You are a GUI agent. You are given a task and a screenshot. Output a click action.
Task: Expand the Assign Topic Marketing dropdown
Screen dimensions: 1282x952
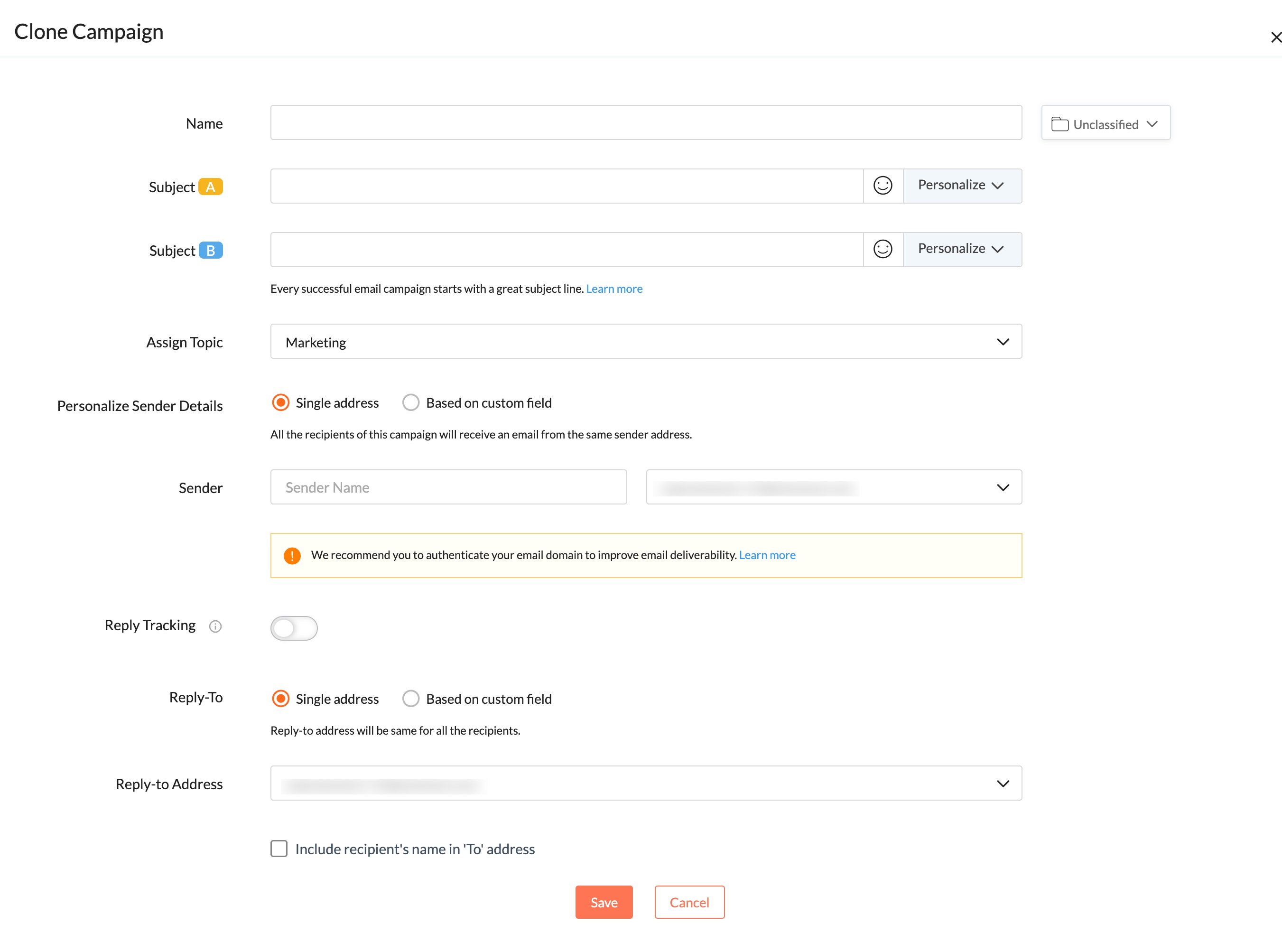646,342
